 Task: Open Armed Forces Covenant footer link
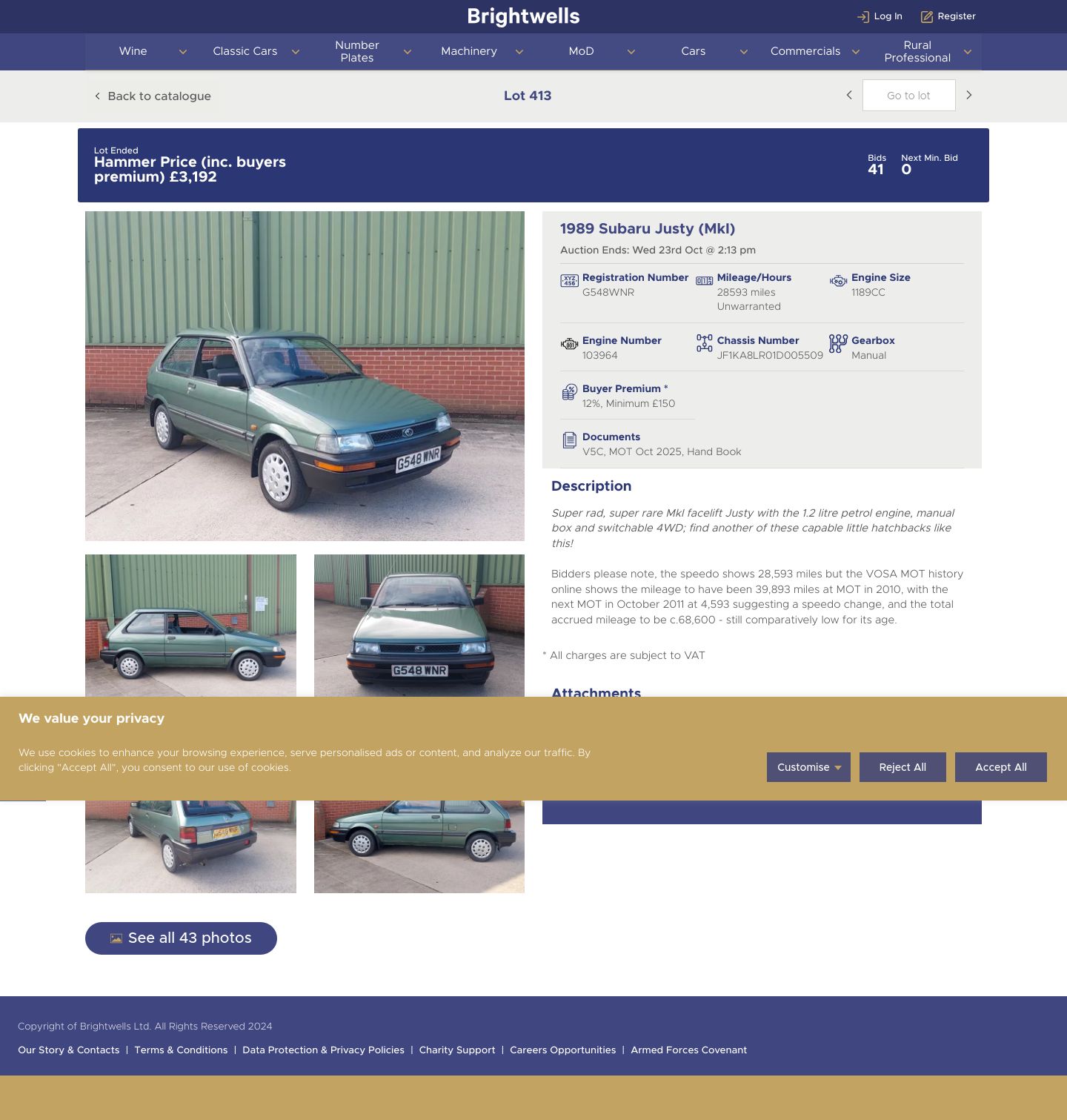pyautogui.click(x=689, y=1050)
